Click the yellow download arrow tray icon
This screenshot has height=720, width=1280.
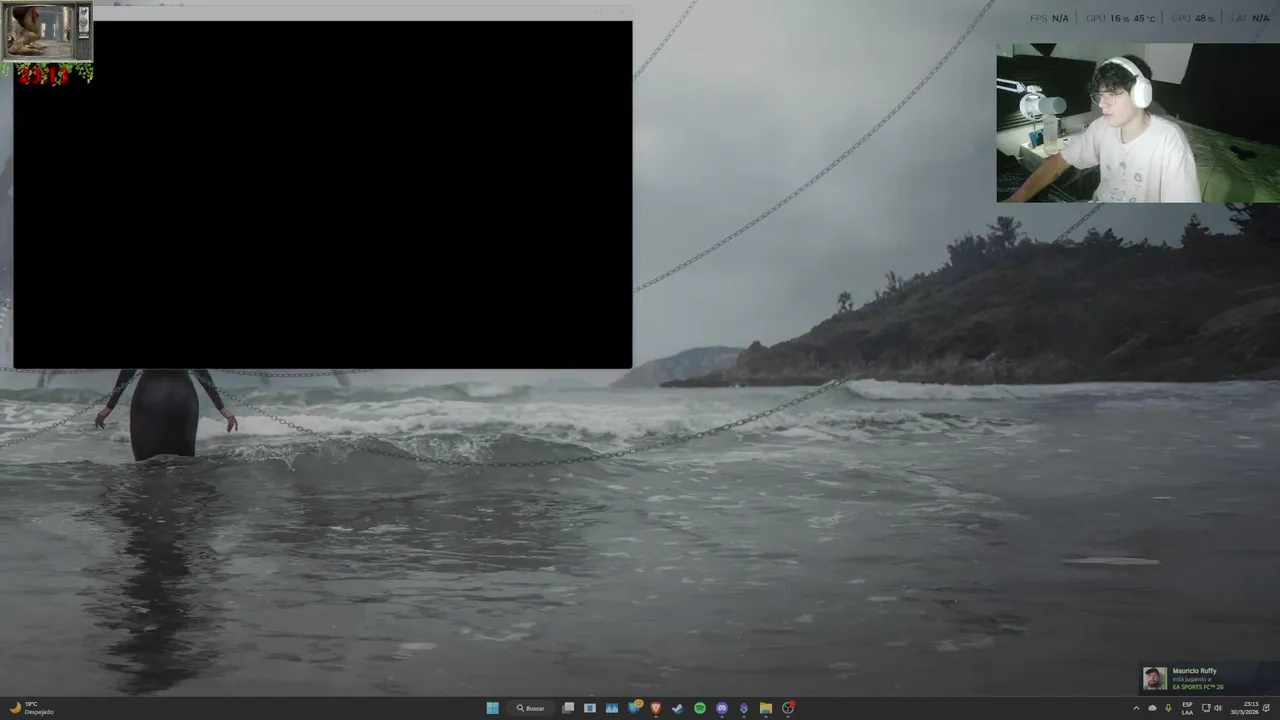[1168, 708]
